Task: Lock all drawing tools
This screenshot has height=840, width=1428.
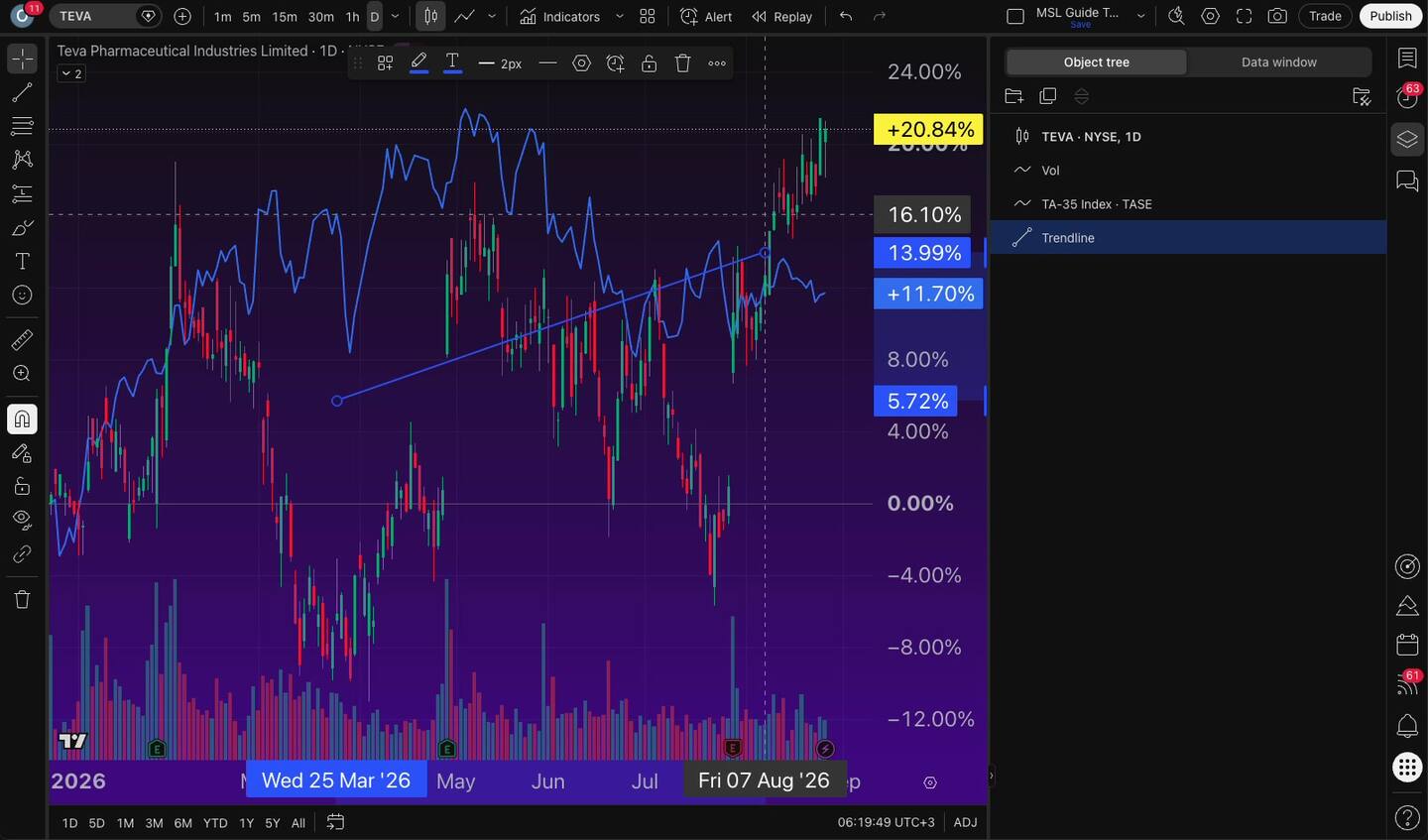Action: 22,486
